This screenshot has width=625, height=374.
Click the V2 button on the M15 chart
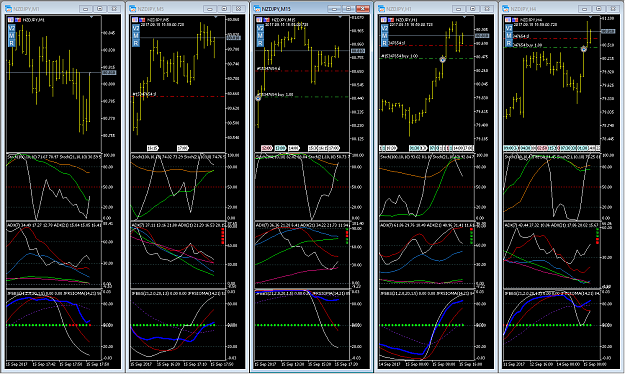[x=260, y=28]
